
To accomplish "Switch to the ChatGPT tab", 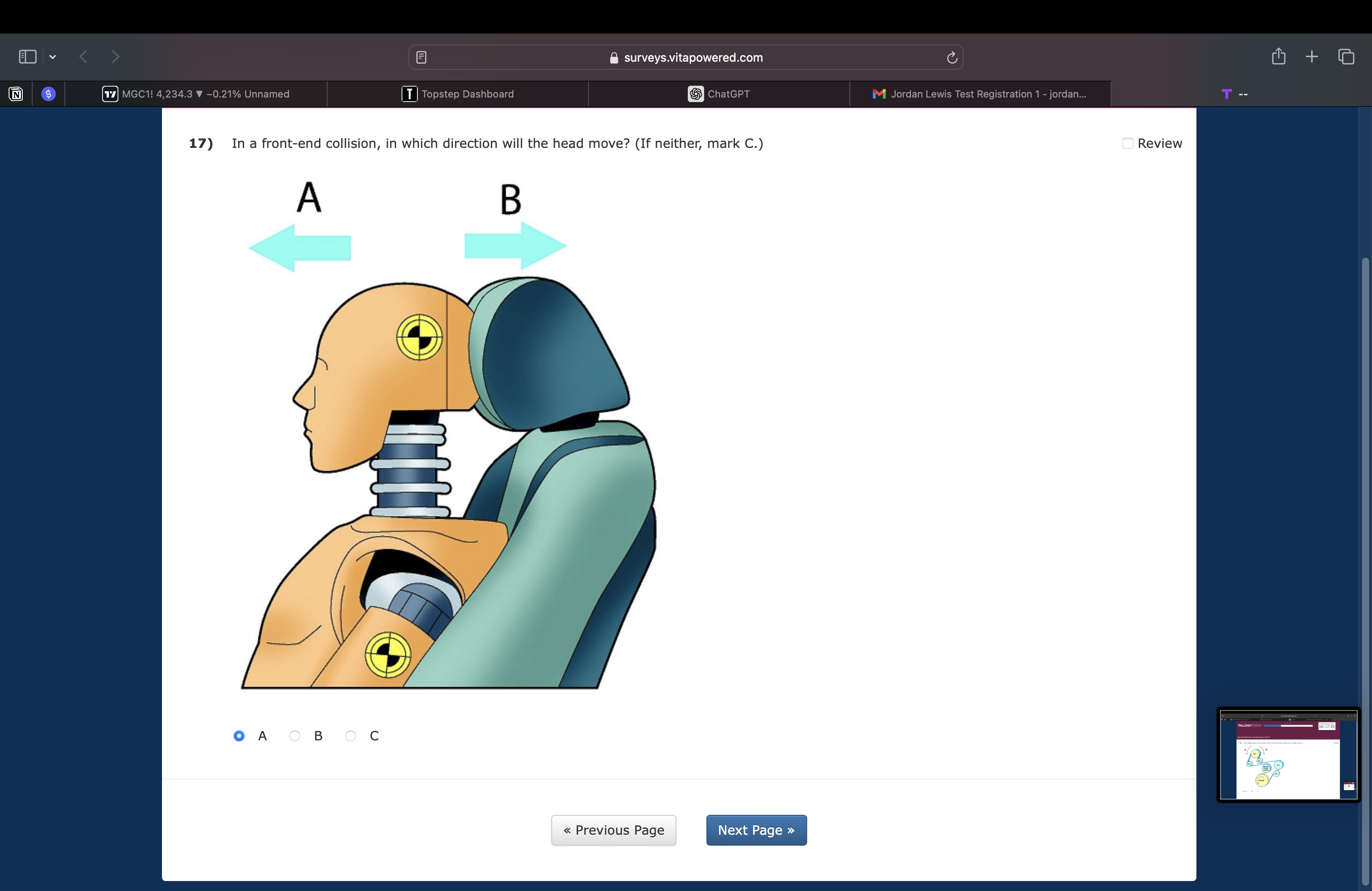I will pos(719,94).
